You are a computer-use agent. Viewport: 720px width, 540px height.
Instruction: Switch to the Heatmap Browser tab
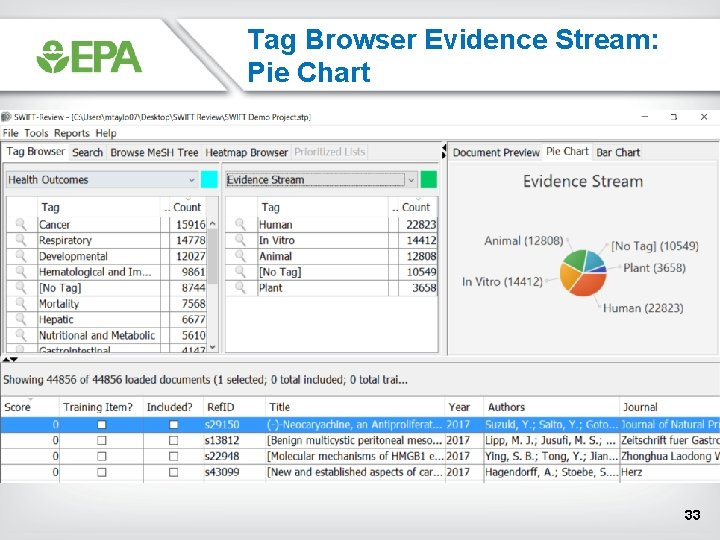[246, 152]
